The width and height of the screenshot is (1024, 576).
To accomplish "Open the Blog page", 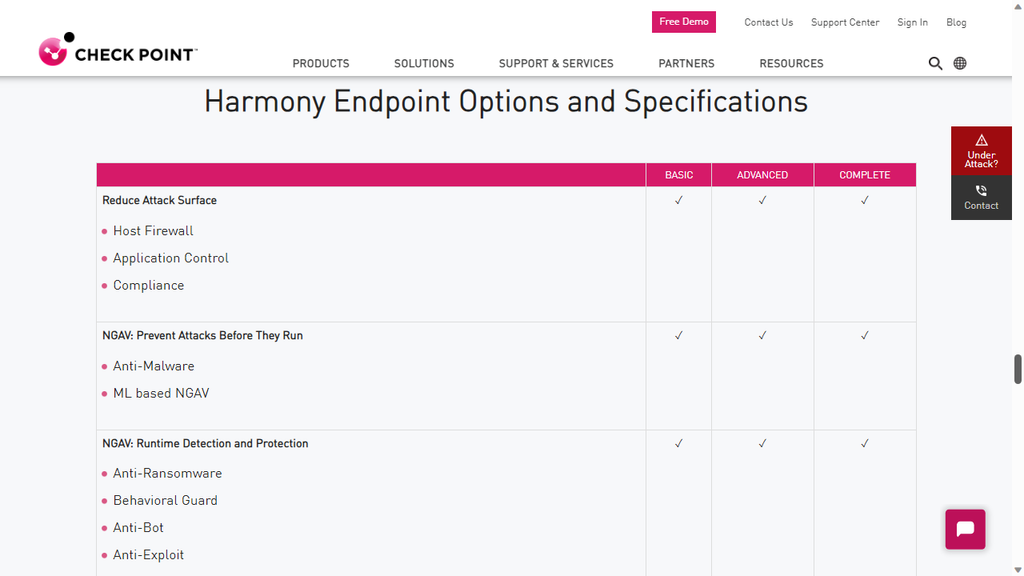I will point(956,22).
